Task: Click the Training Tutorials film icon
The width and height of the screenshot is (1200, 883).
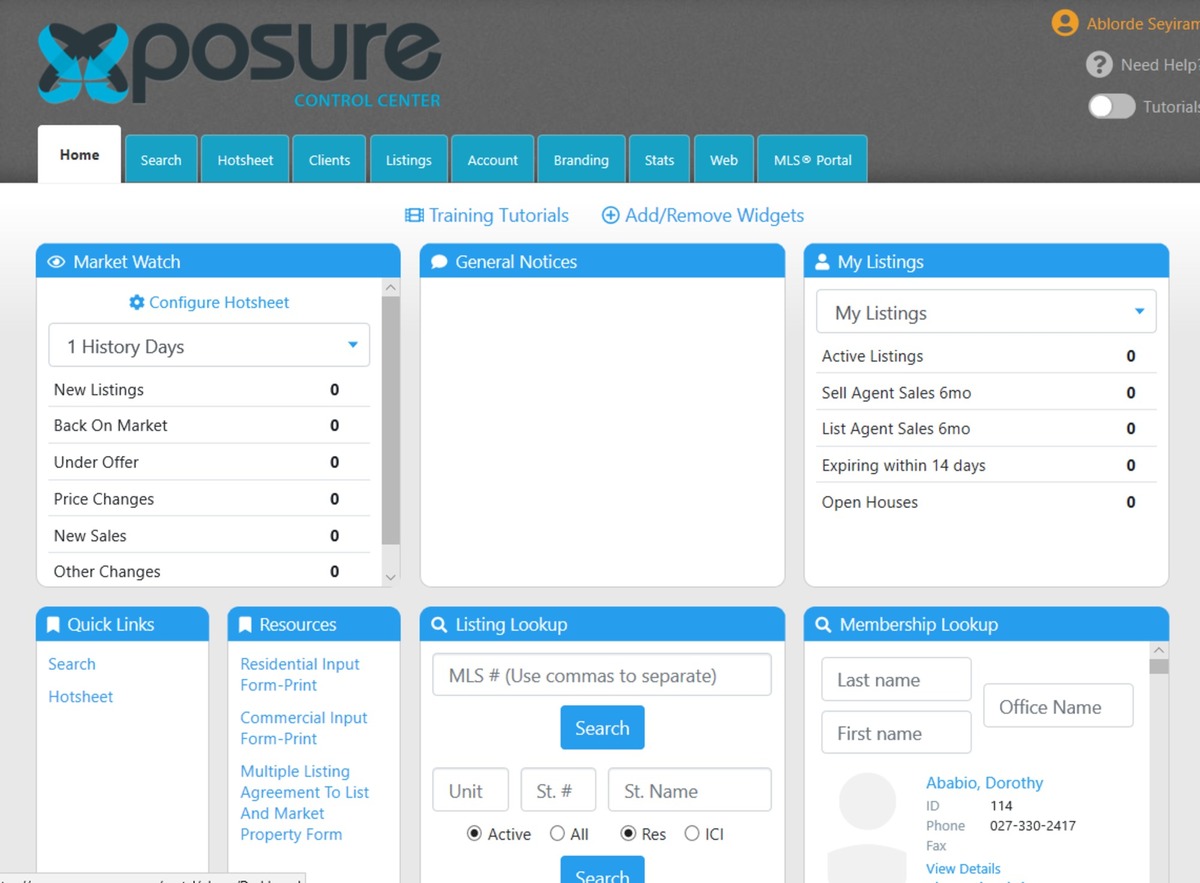Action: pos(414,216)
